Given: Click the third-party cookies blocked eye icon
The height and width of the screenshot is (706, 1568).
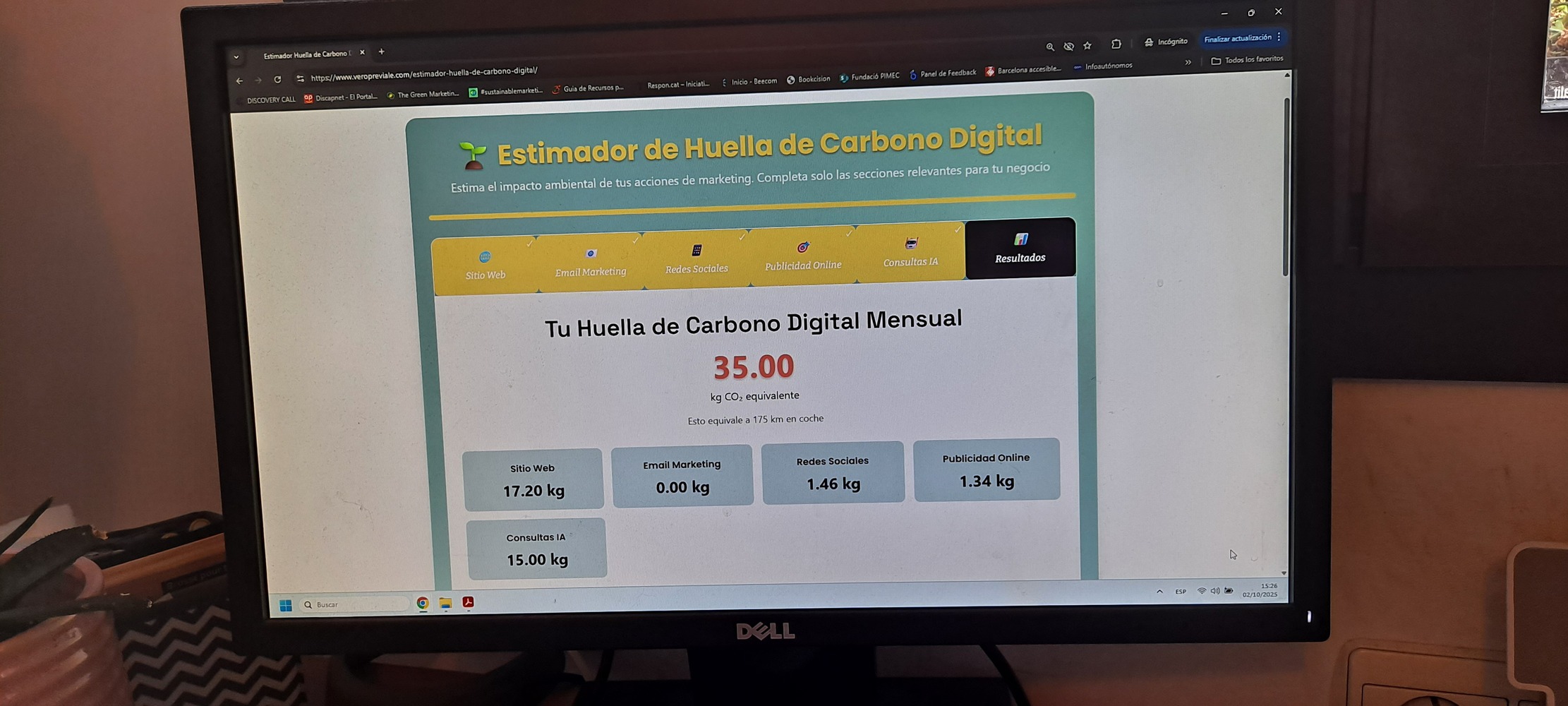Looking at the screenshot, I should click(1069, 47).
